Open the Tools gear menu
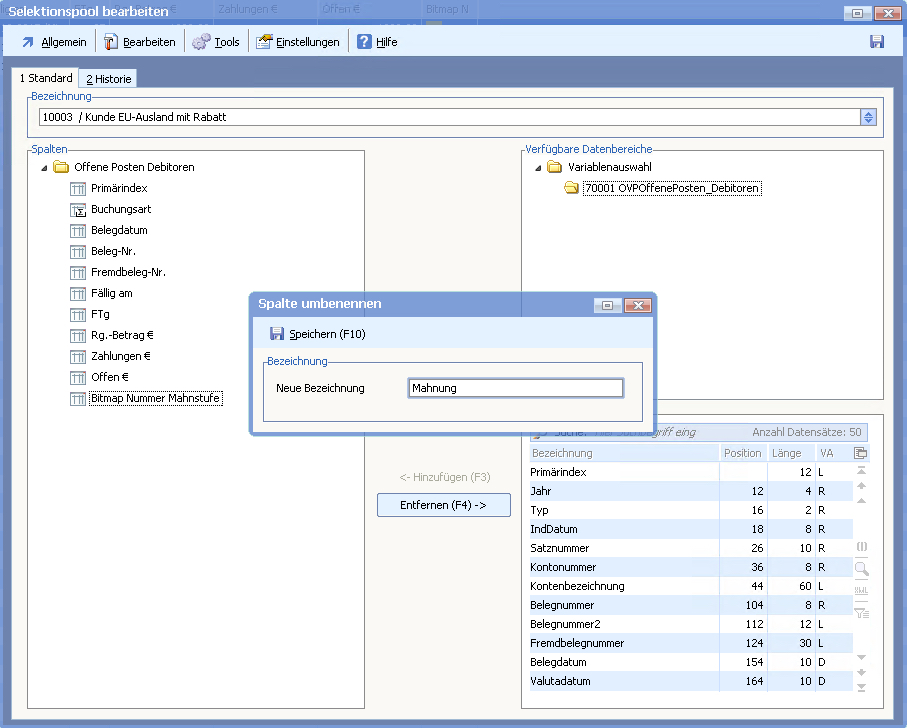Viewport: 907px width, 728px height. pyautogui.click(x=216, y=42)
